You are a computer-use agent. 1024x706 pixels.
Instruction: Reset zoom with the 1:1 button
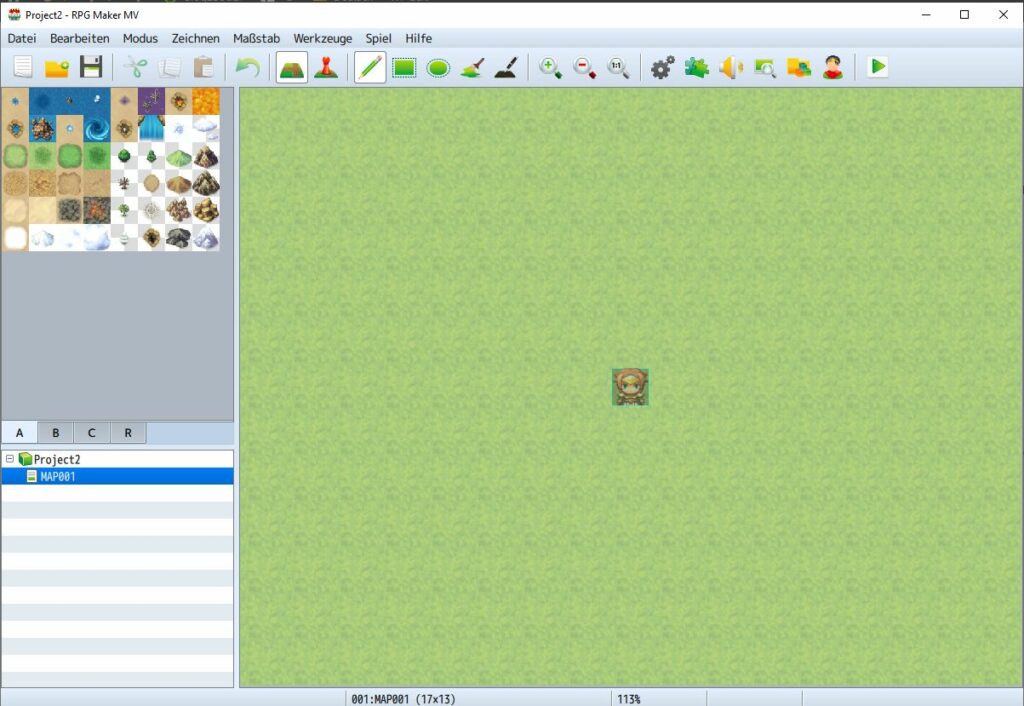(618, 68)
